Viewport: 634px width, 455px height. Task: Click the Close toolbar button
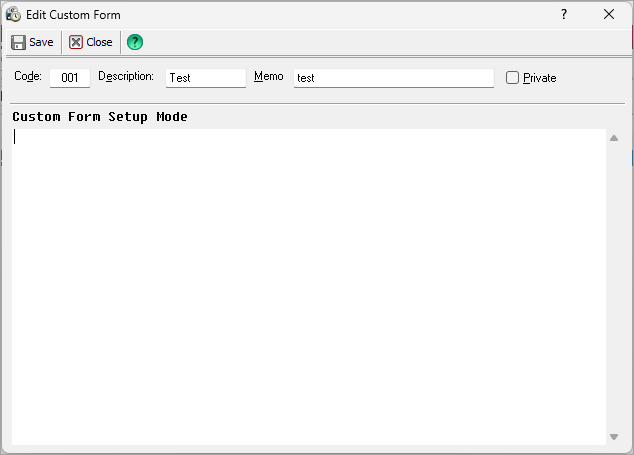pyautogui.click(x=91, y=42)
